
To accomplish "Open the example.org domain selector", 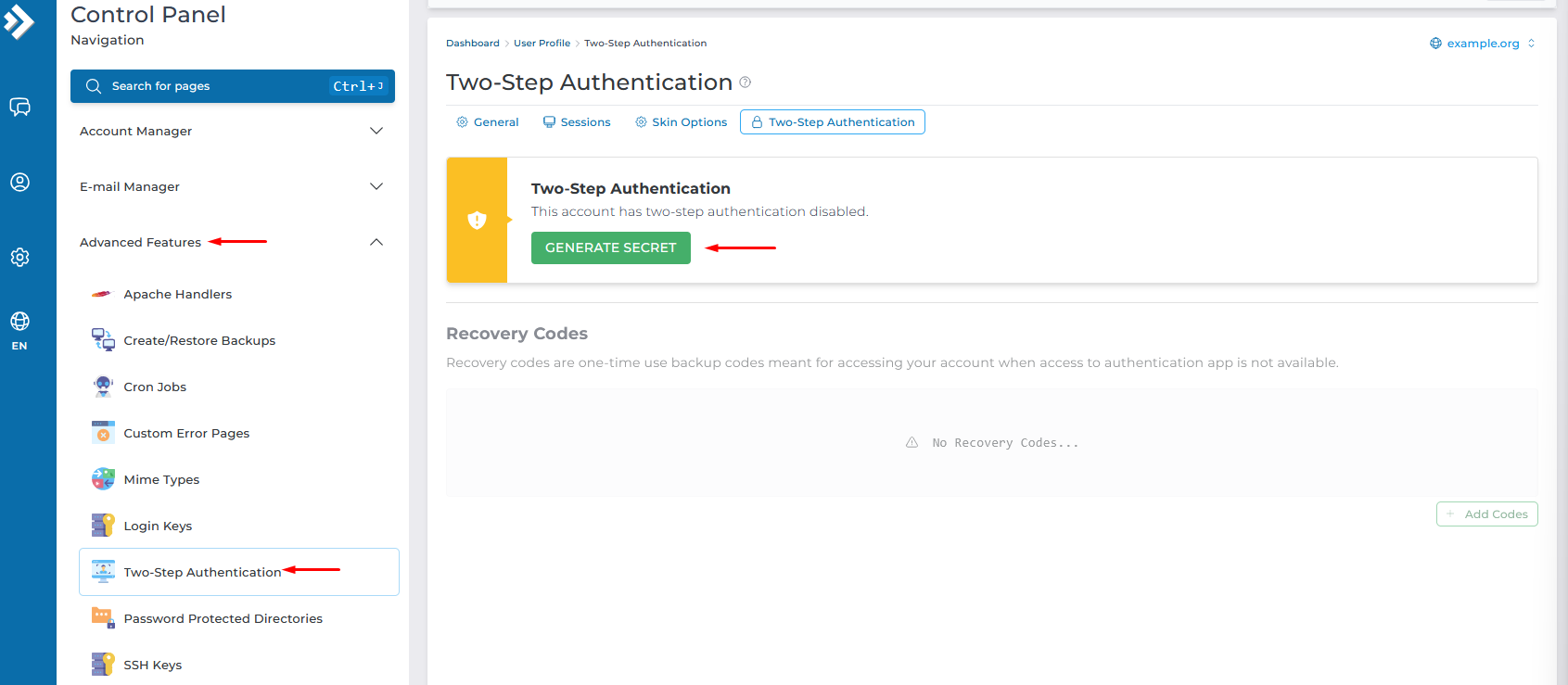I will [1482, 44].
